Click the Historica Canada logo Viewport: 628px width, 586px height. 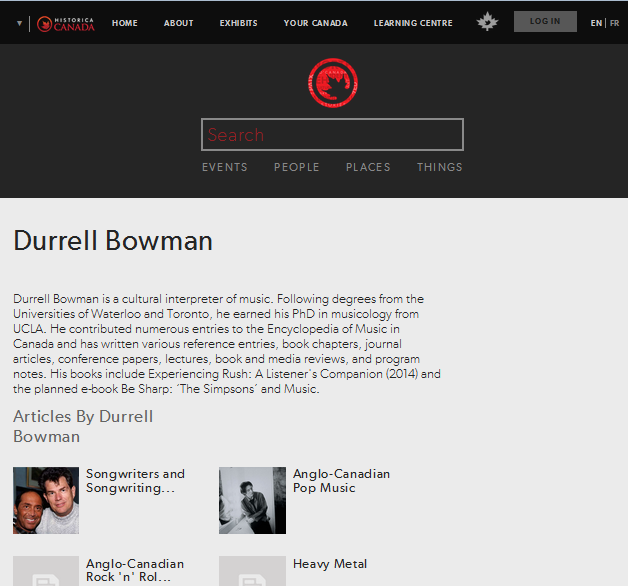[66, 23]
